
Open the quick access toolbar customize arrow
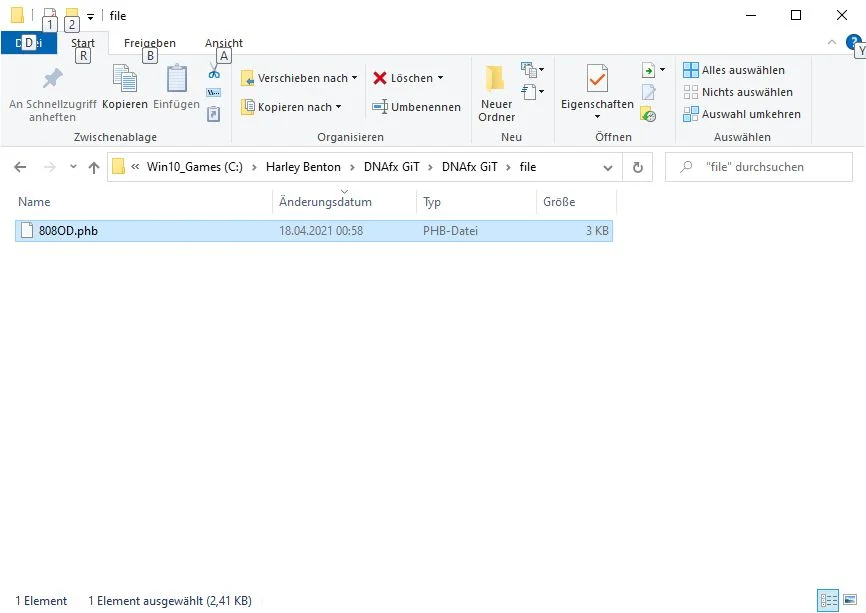pos(90,16)
